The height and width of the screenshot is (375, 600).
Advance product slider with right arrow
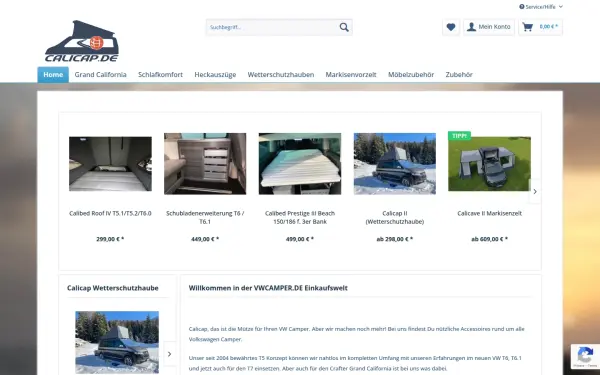click(535, 191)
